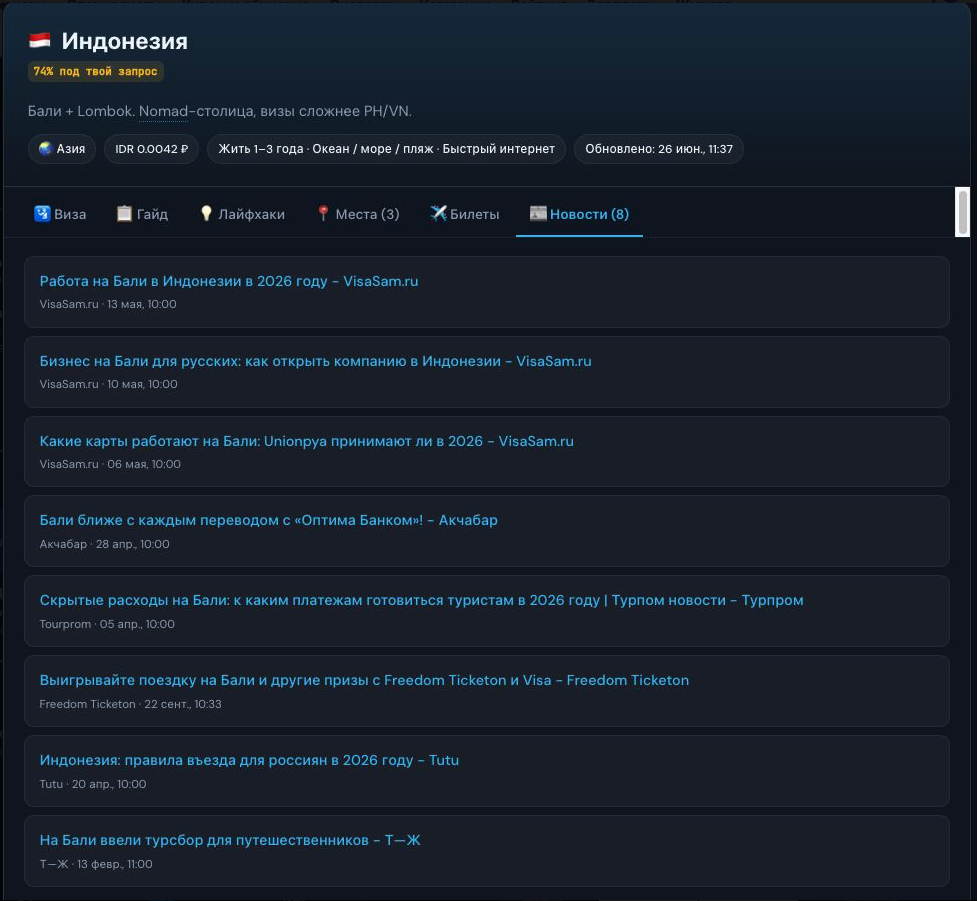Open Скрытые расходы на Бали article
Viewport: 977px width, 901px height.
pyautogui.click(x=421, y=600)
